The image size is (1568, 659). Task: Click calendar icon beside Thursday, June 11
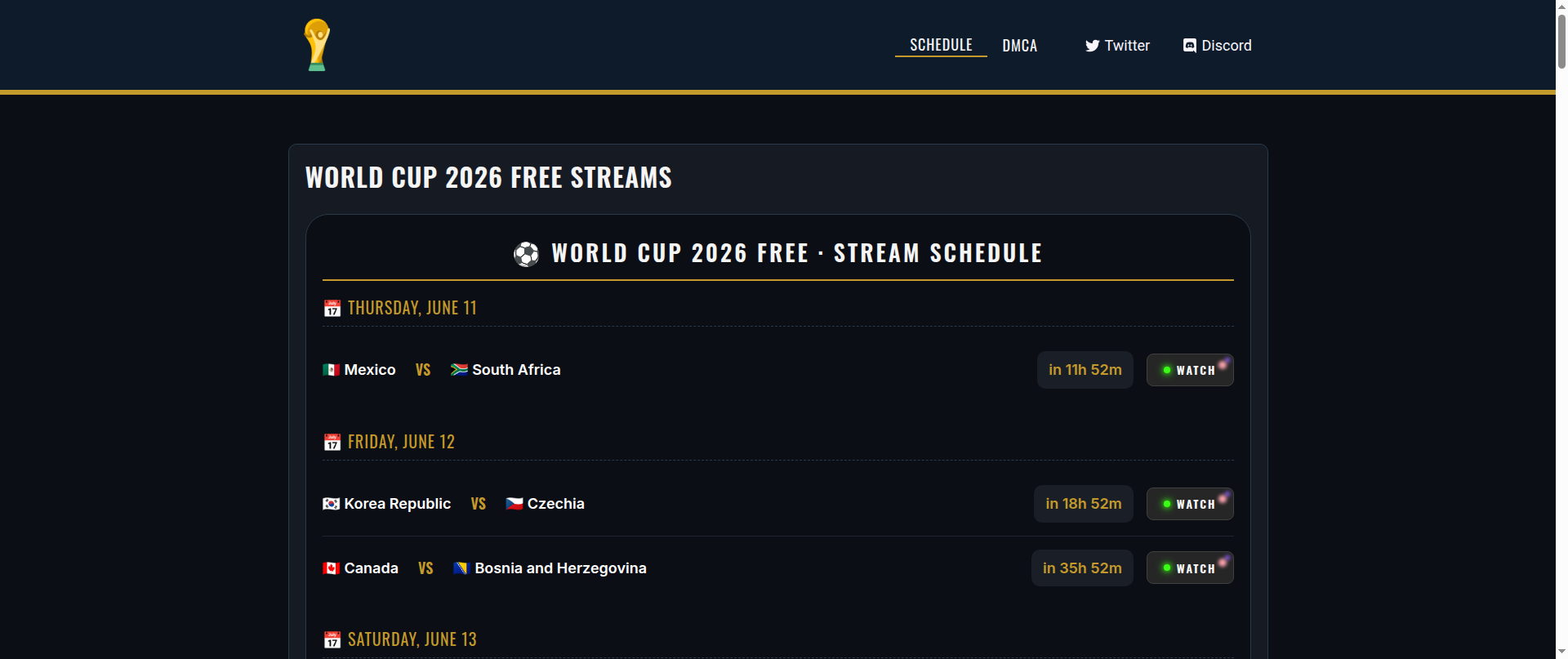click(332, 308)
